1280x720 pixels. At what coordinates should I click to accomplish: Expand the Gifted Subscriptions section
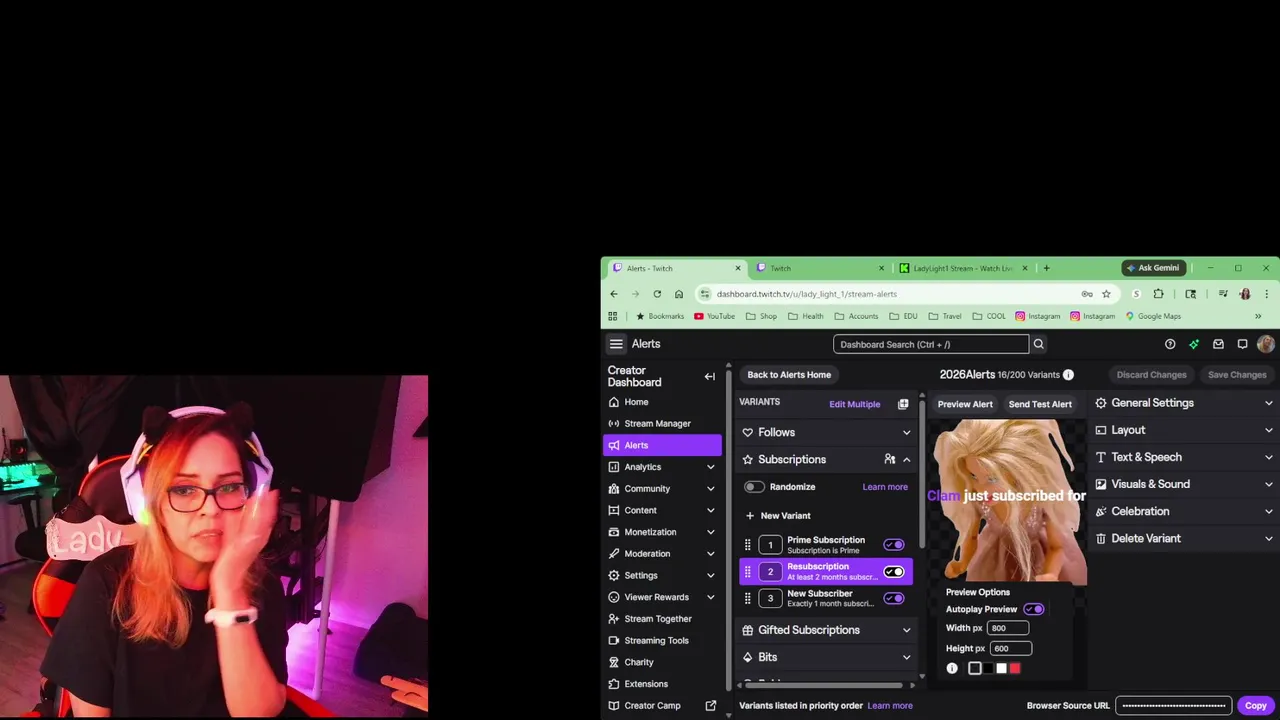(x=826, y=630)
